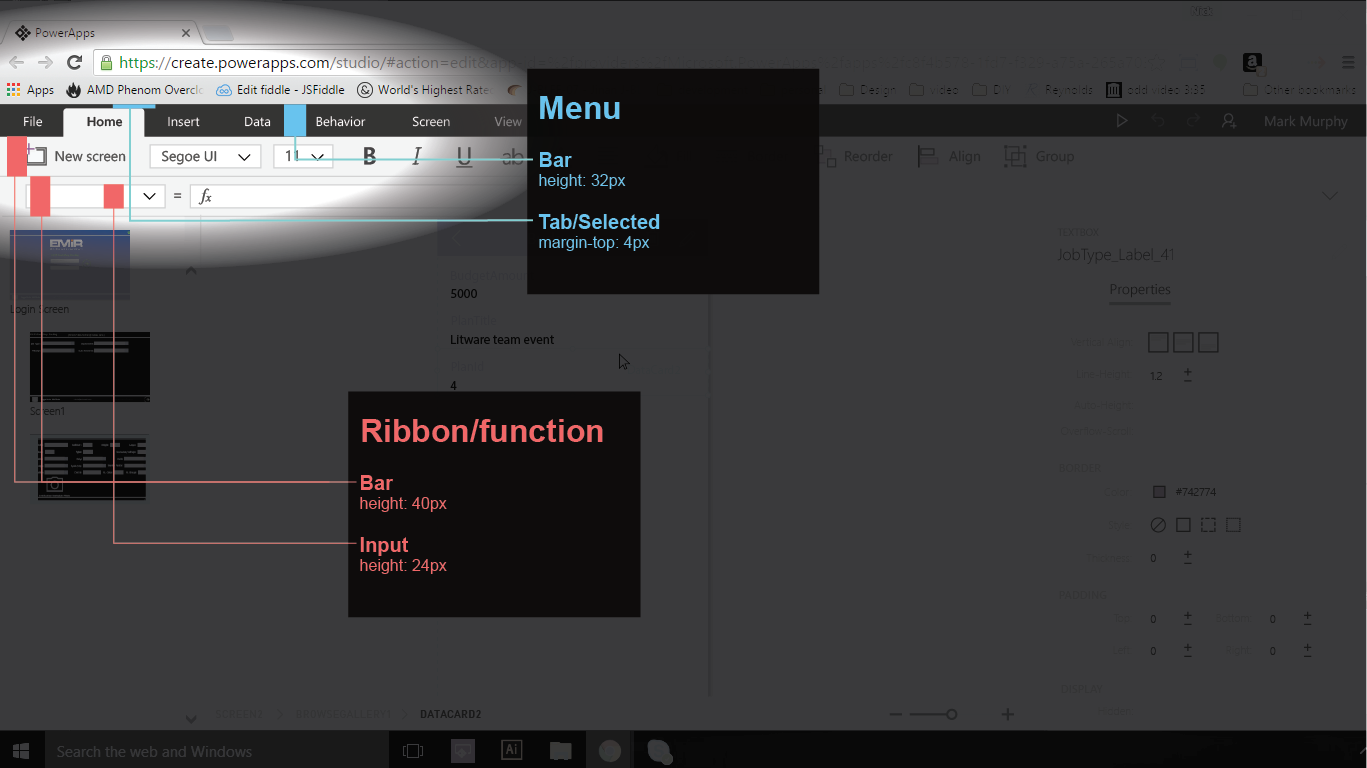
Task: Select the no-border style icon
Action: coord(1158,525)
